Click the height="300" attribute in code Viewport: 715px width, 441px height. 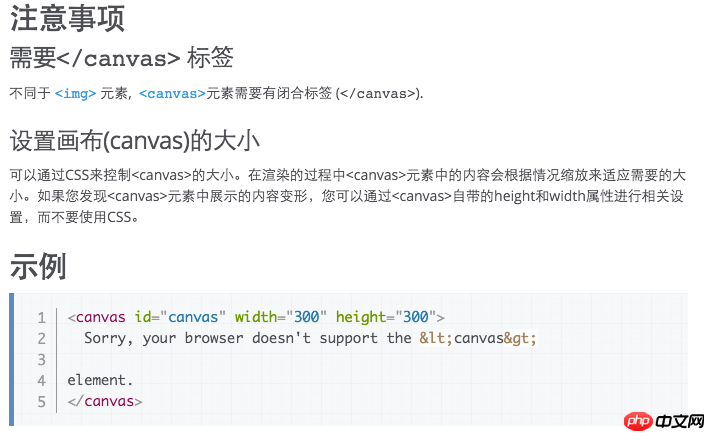386,317
